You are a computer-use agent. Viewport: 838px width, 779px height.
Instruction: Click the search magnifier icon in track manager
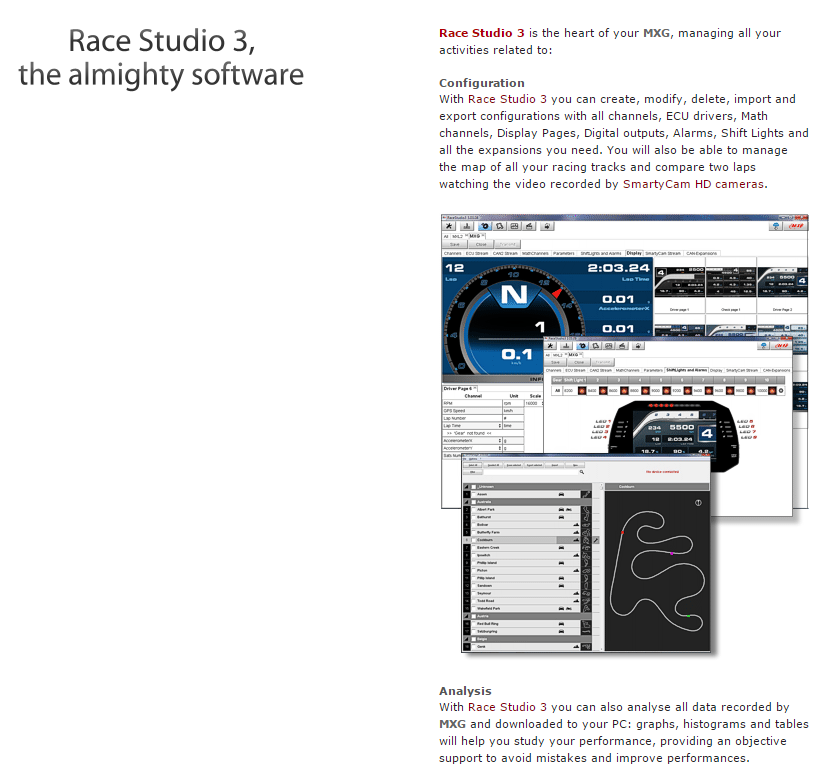click(x=582, y=470)
